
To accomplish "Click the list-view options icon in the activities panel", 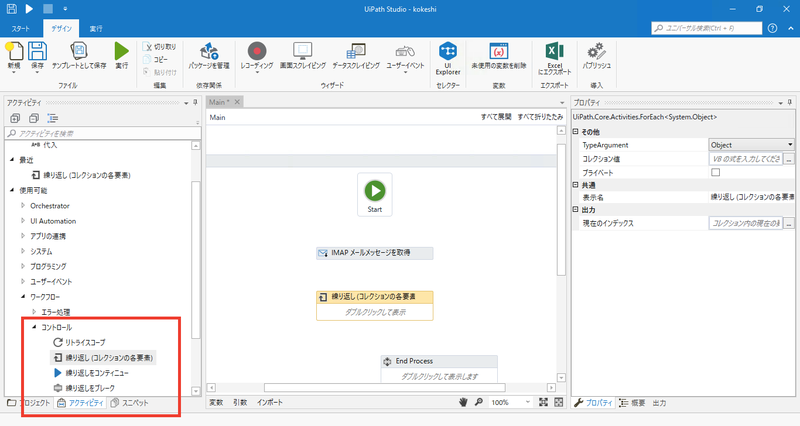I will [53, 118].
